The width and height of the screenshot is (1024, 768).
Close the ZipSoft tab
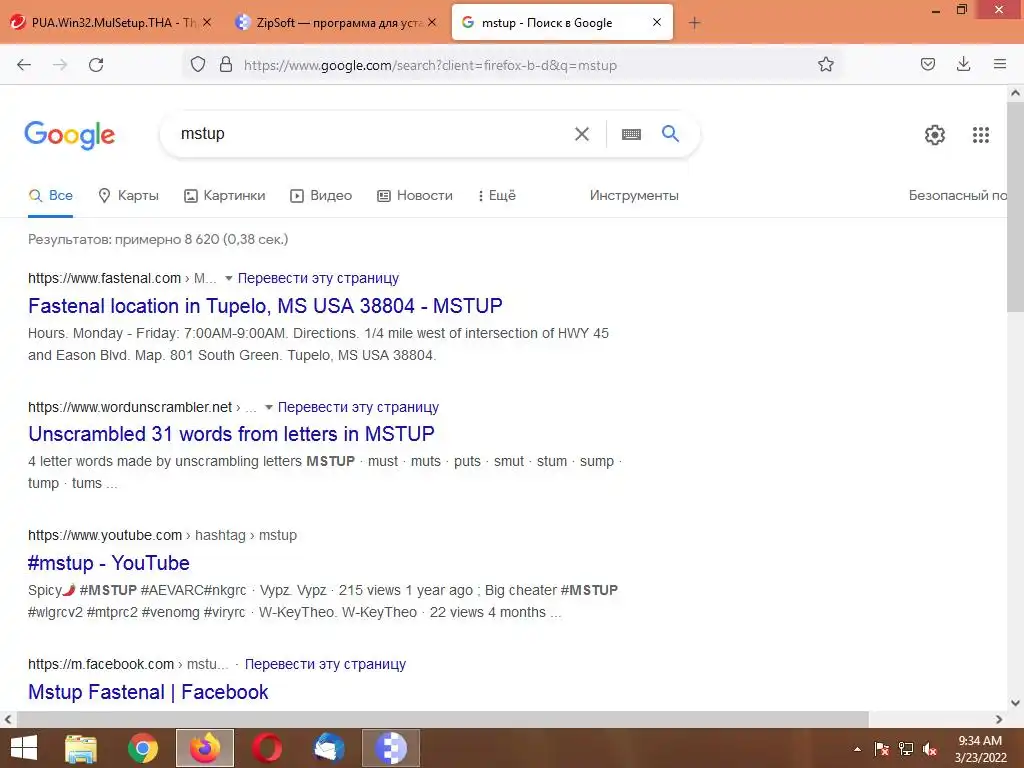[432, 23]
